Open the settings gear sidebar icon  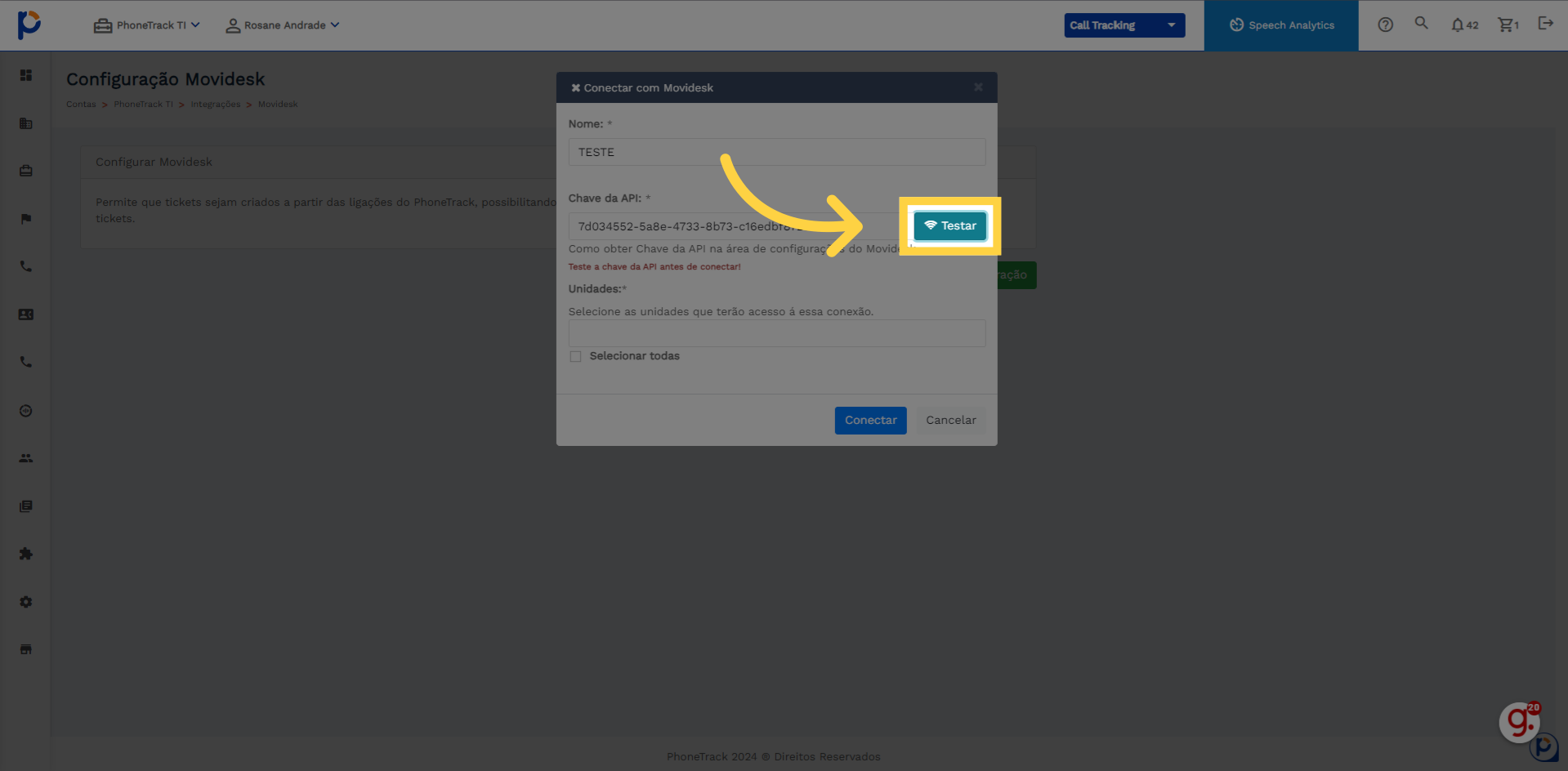coord(26,602)
